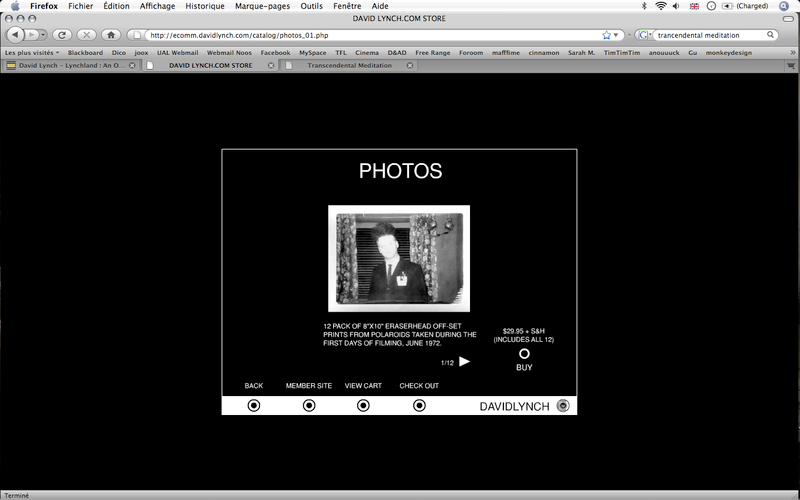Click the DAVIDLYNCH logo icon

tap(563, 406)
